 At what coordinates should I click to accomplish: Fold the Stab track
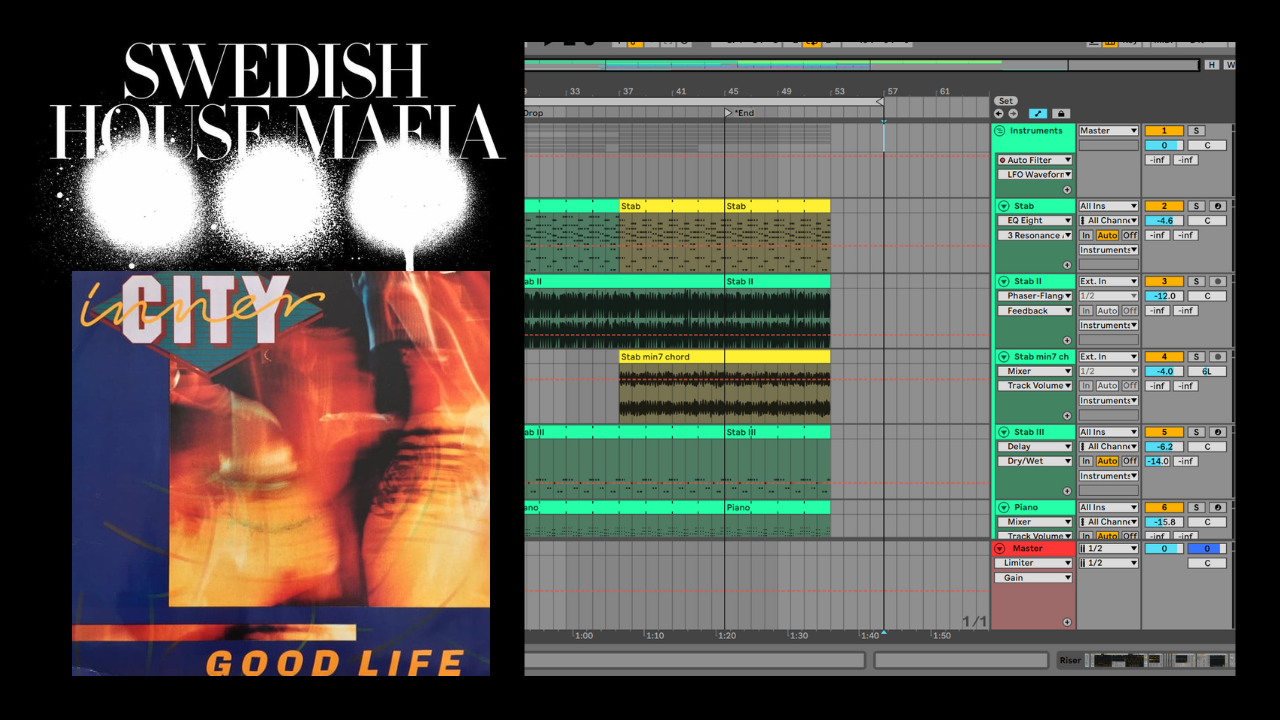pyautogui.click(x=1004, y=206)
